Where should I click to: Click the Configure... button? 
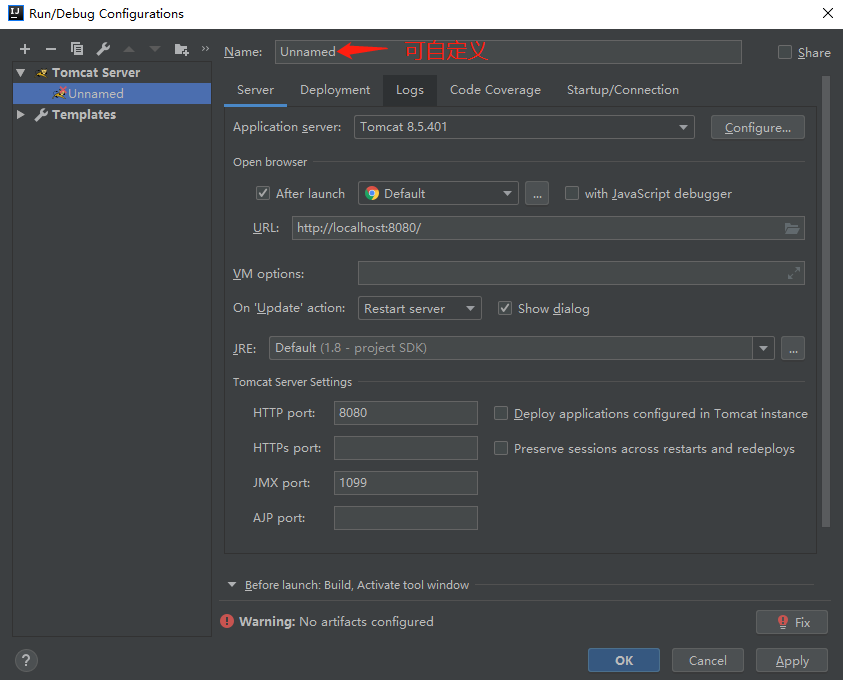758,127
